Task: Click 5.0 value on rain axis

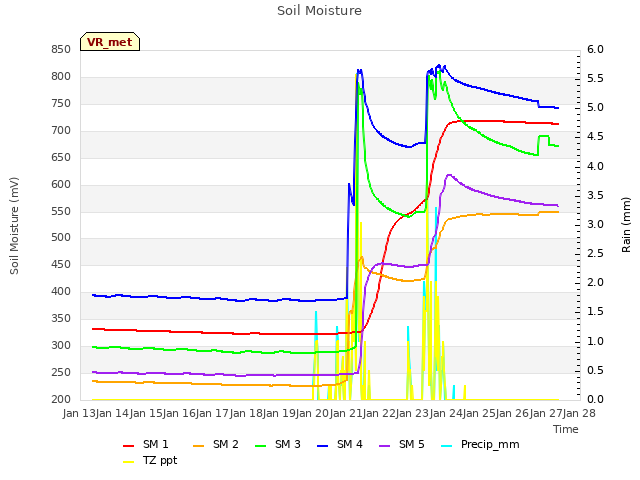Action: (x=595, y=108)
